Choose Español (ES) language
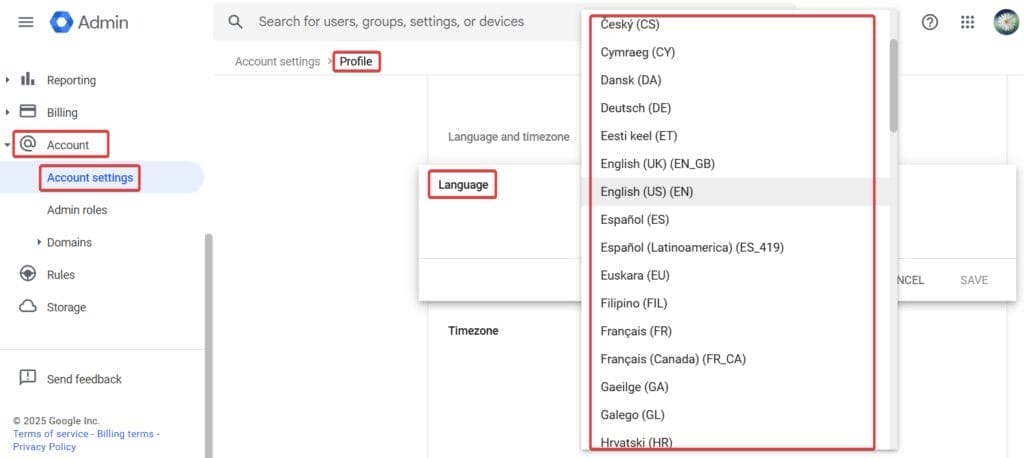The height and width of the screenshot is (458, 1024). 735,220
